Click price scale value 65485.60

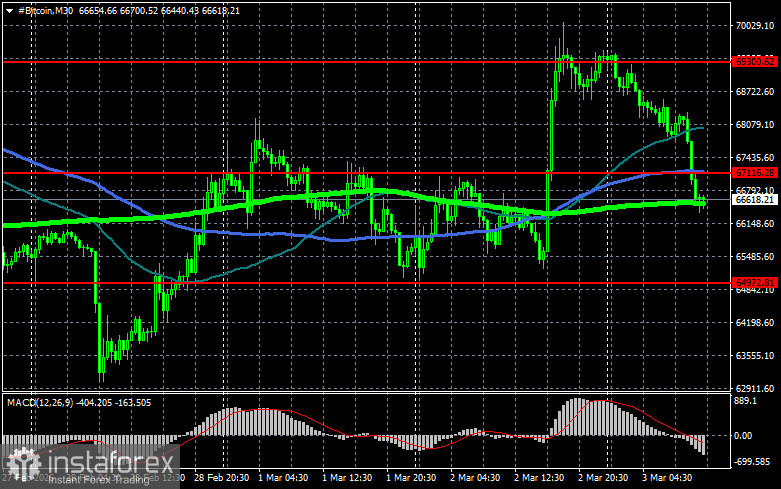[x=755, y=256]
